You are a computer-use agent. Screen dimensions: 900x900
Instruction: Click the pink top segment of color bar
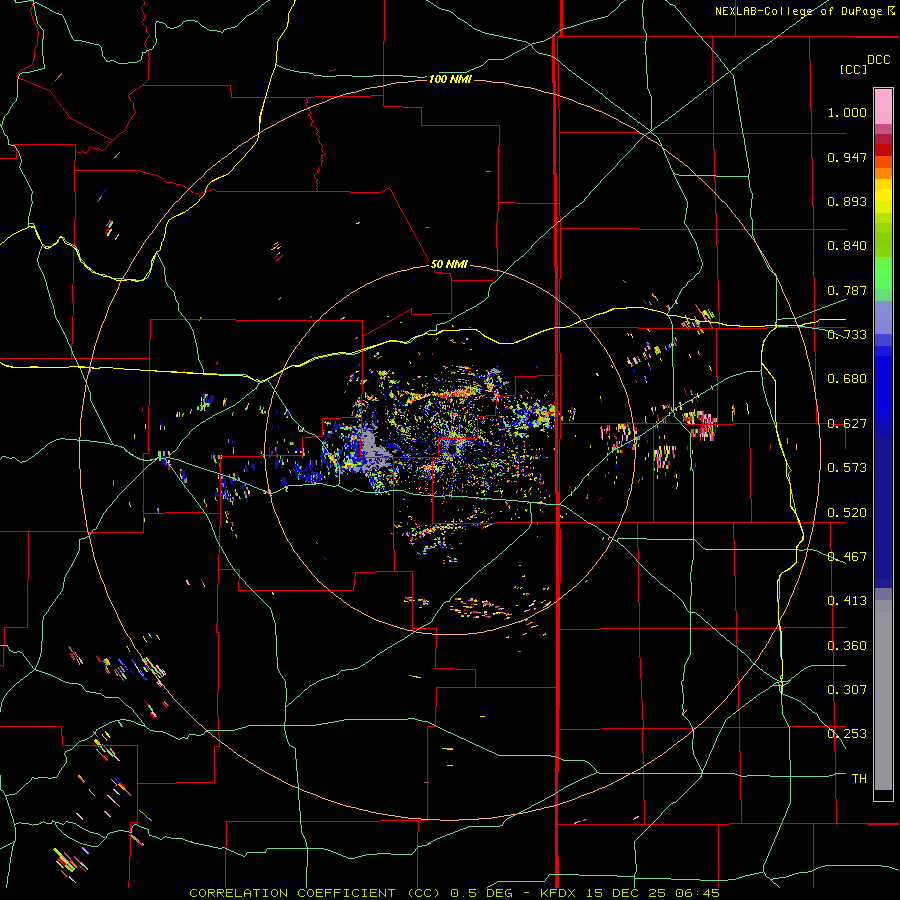pyautogui.click(x=883, y=106)
